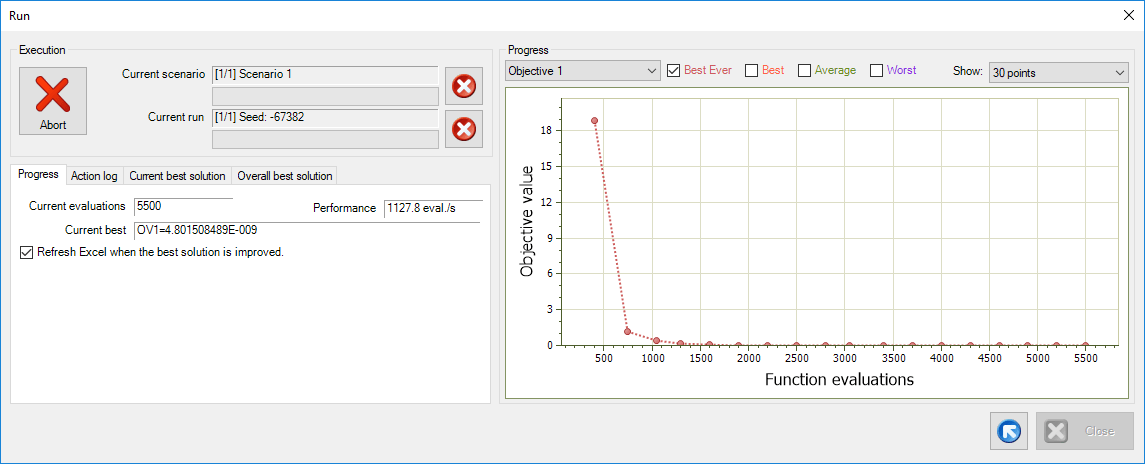This screenshot has width=1145, height=464.
Task: Open the Objective 1 dropdown
Action: 583,71
